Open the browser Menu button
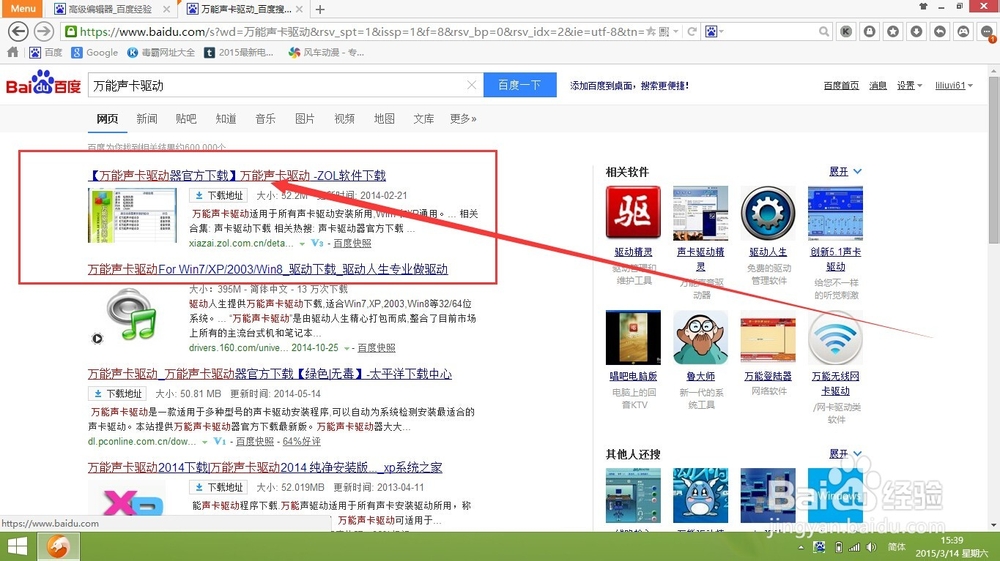 point(22,8)
